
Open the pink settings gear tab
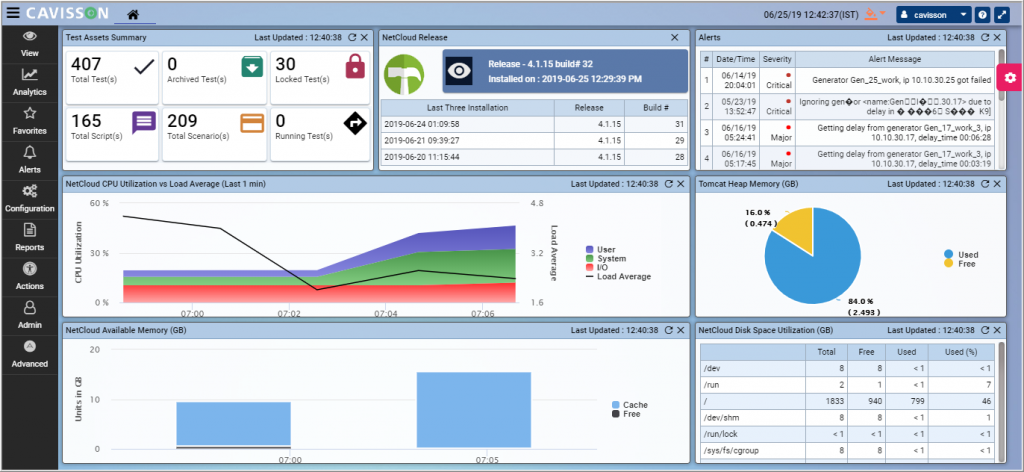click(x=1010, y=78)
